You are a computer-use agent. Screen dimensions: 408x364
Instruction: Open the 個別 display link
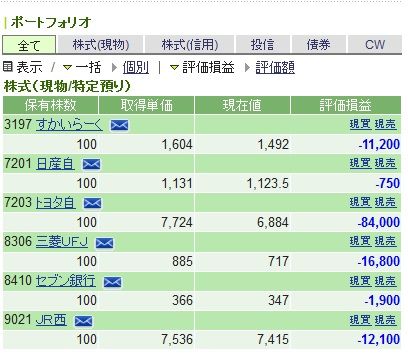coord(135,68)
